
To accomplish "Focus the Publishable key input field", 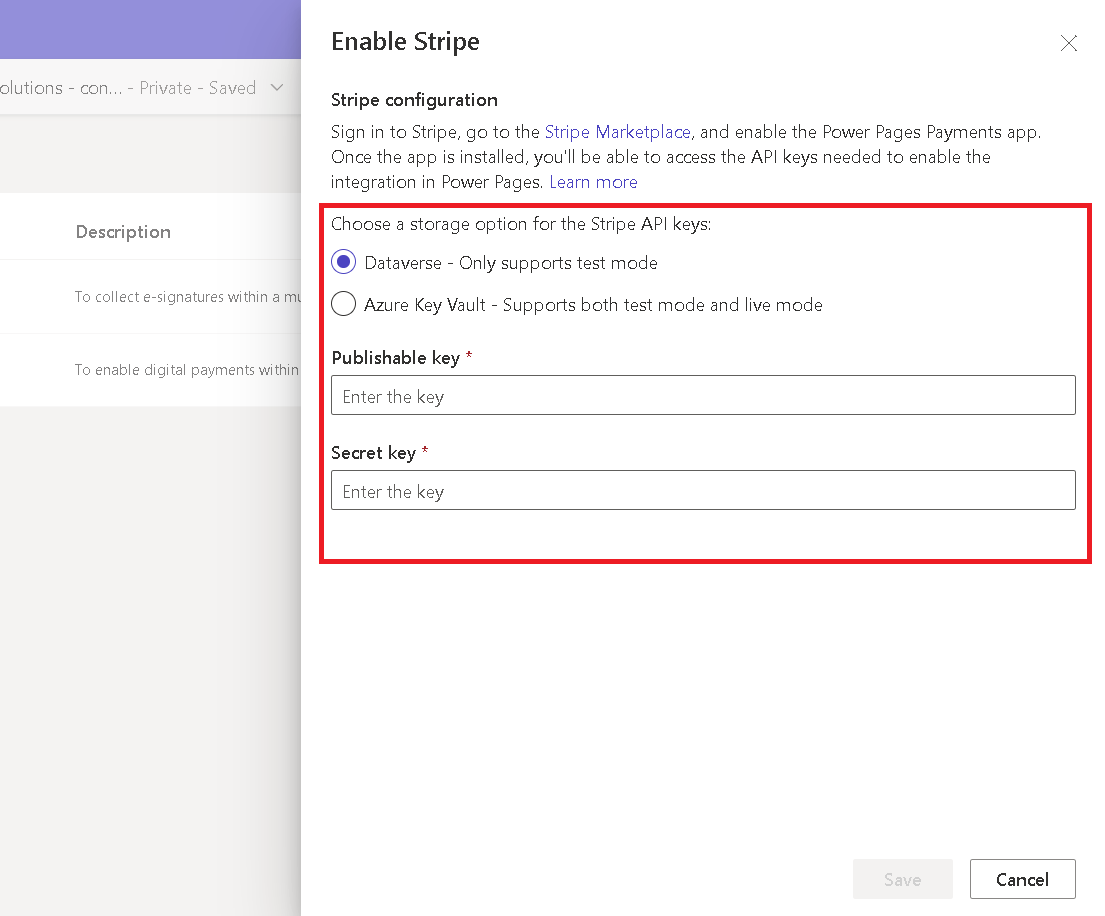I will [703, 396].
